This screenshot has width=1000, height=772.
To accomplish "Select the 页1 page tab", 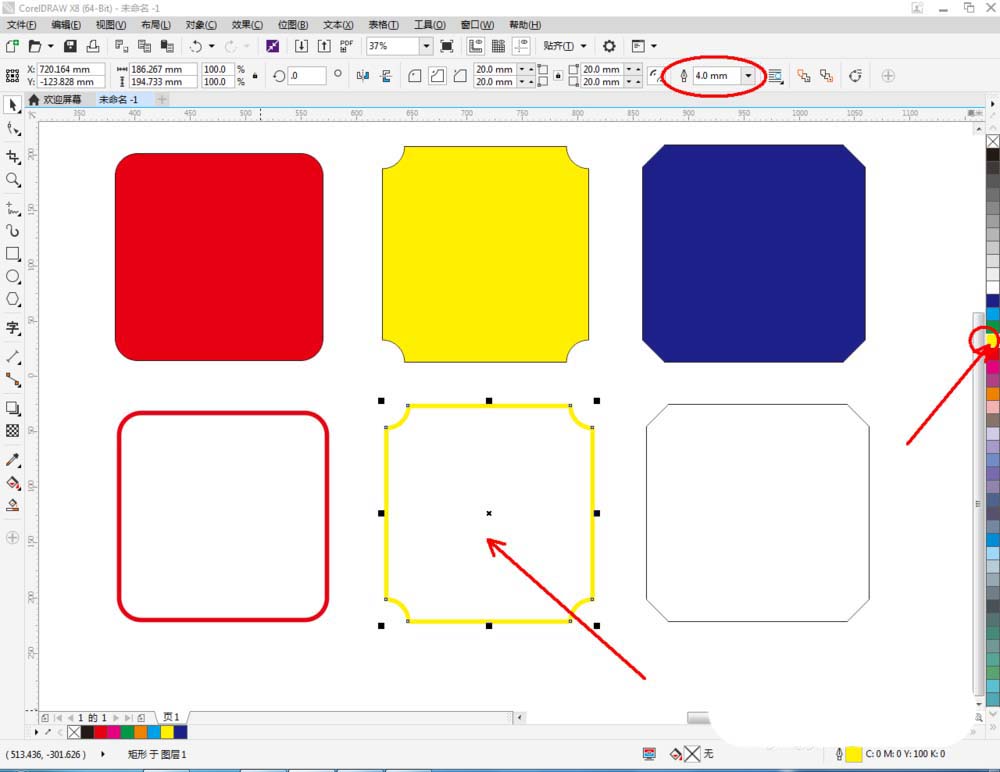I will tap(172, 717).
